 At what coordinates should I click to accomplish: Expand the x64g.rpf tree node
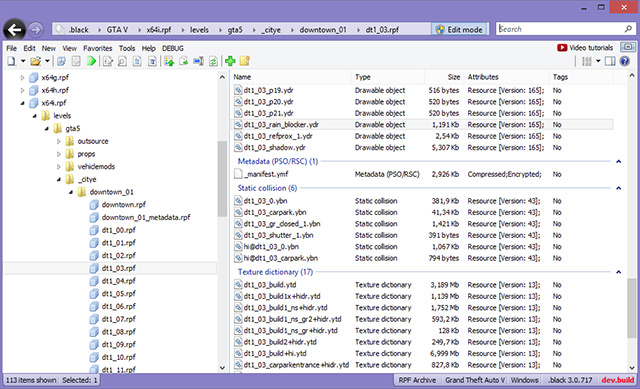coord(22,78)
